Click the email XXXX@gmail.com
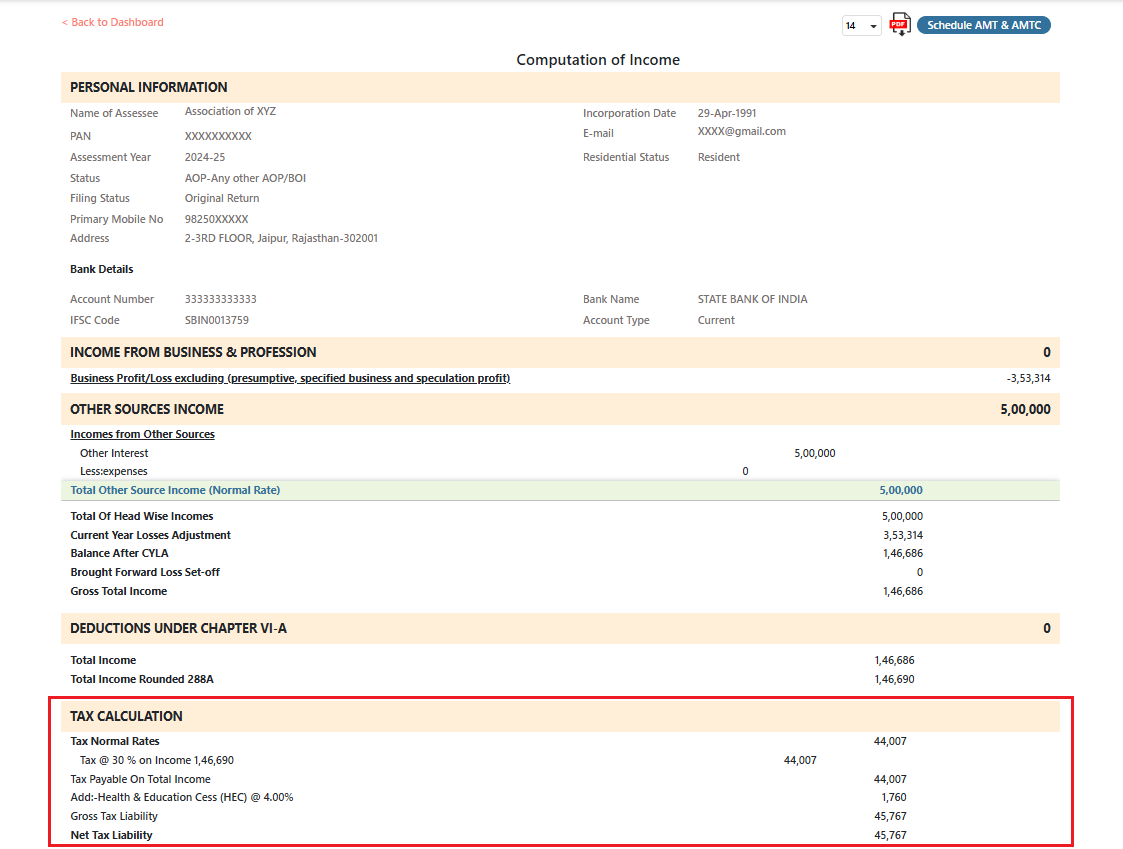 741,132
